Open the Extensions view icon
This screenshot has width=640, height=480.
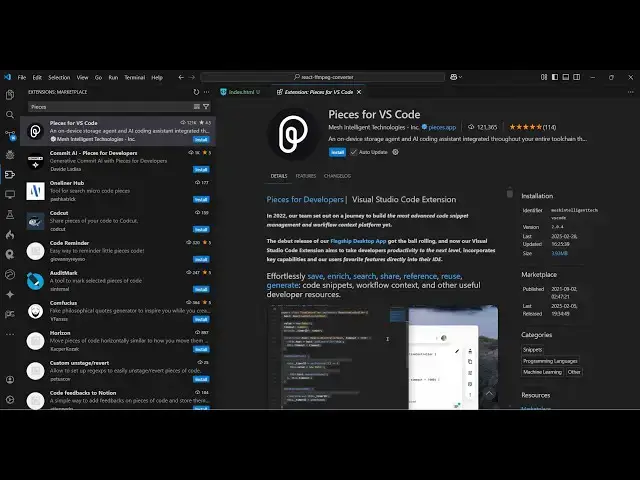[x=10, y=175]
